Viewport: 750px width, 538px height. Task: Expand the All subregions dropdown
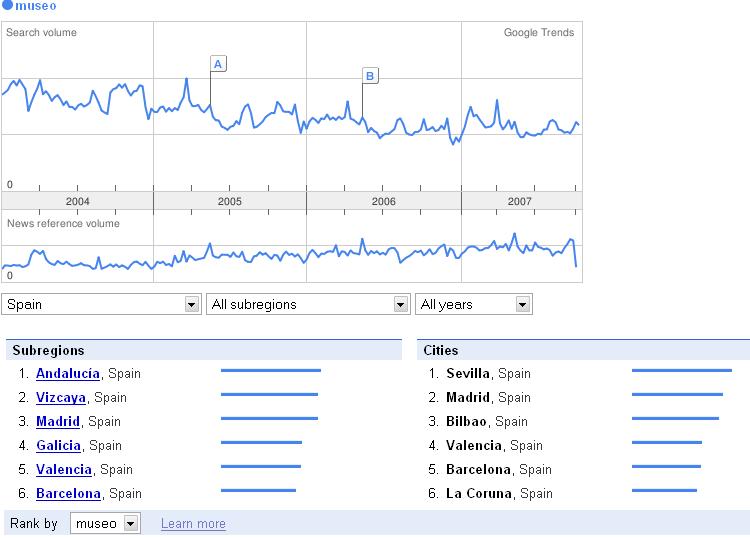tap(309, 304)
